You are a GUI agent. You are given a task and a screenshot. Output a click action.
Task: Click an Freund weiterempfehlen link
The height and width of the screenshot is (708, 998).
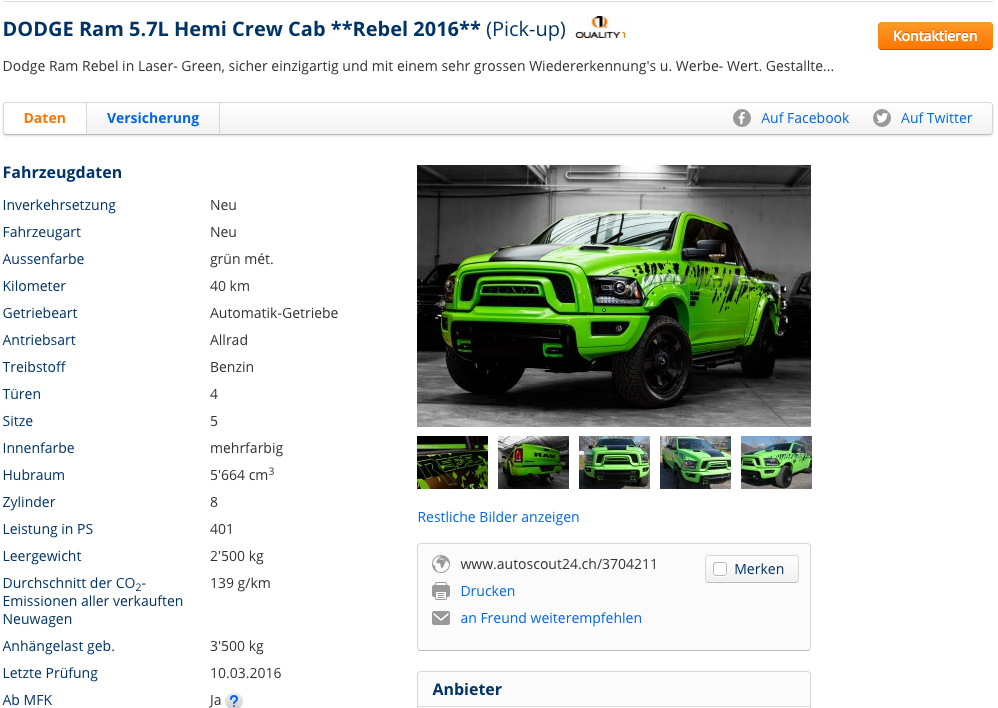click(x=551, y=618)
